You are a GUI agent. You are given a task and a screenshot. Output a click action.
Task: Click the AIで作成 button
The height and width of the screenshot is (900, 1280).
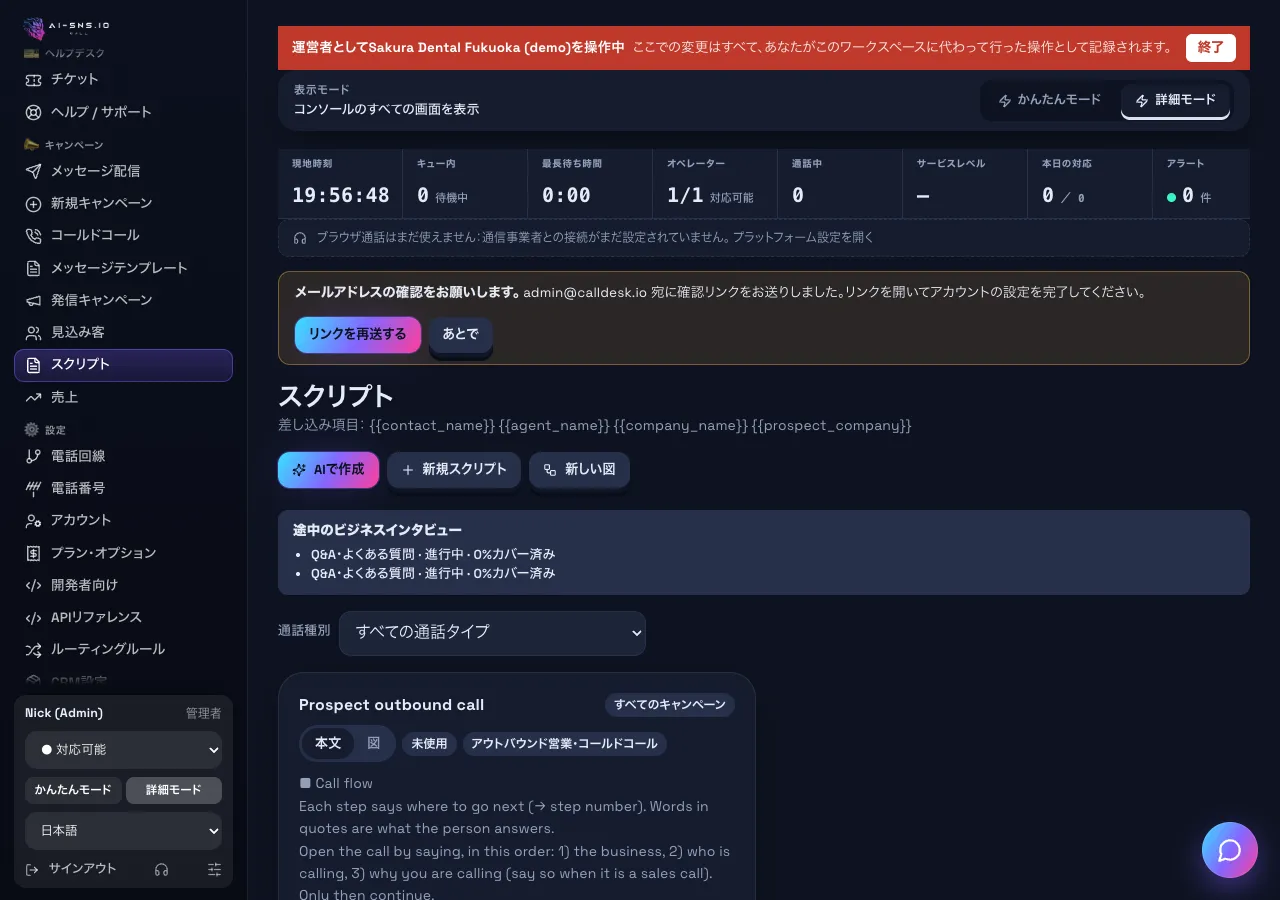pos(328,470)
